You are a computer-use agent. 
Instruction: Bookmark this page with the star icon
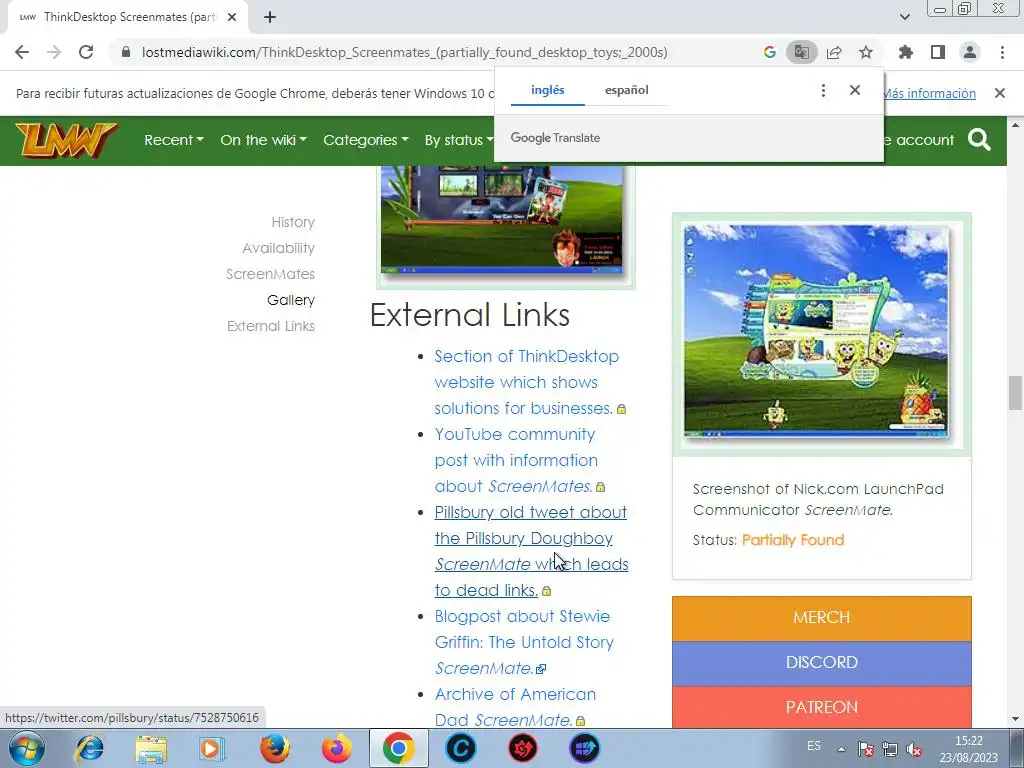tap(866, 52)
